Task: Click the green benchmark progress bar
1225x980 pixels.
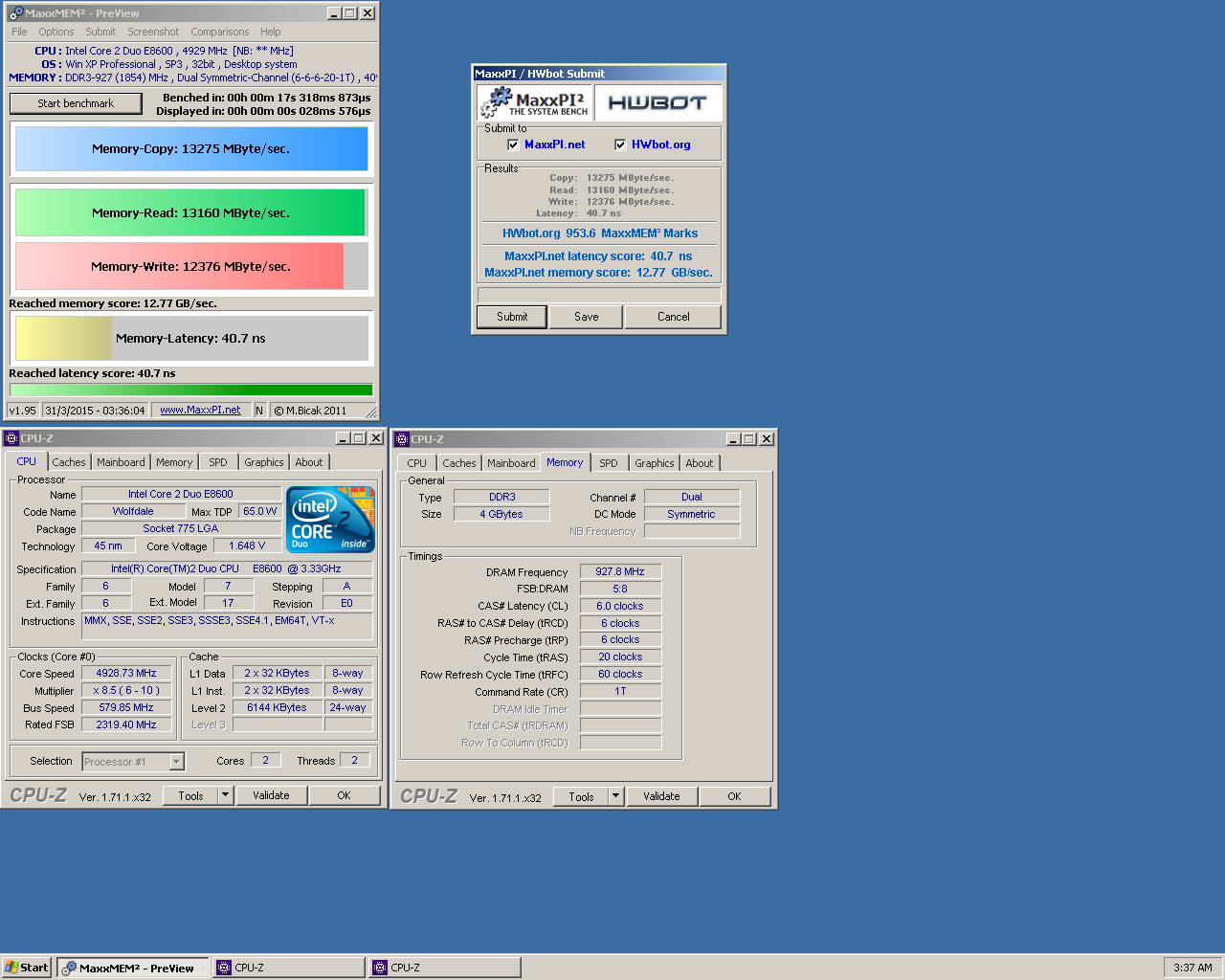Action: (x=191, y=390)
